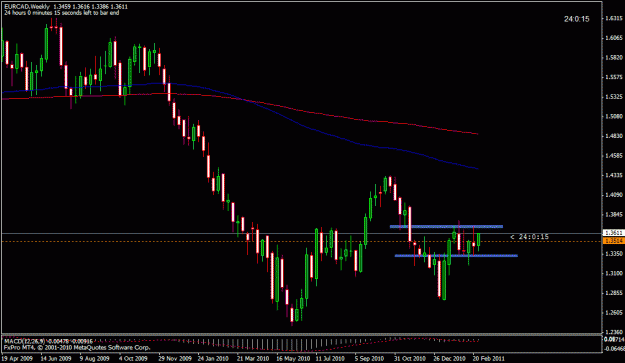Click the 29 Nov 2009 date label

click(175, 358)
